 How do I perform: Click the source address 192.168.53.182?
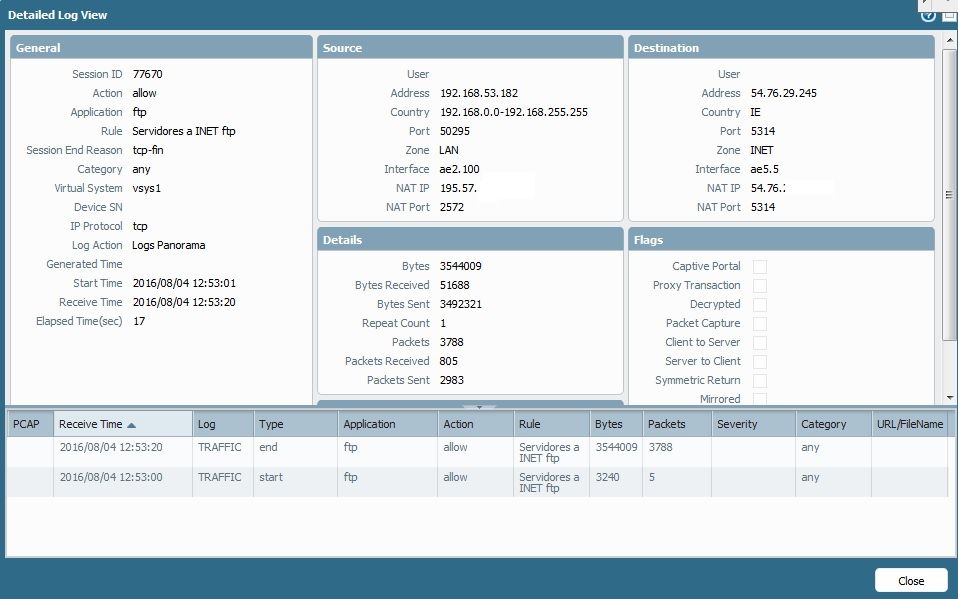479,93
